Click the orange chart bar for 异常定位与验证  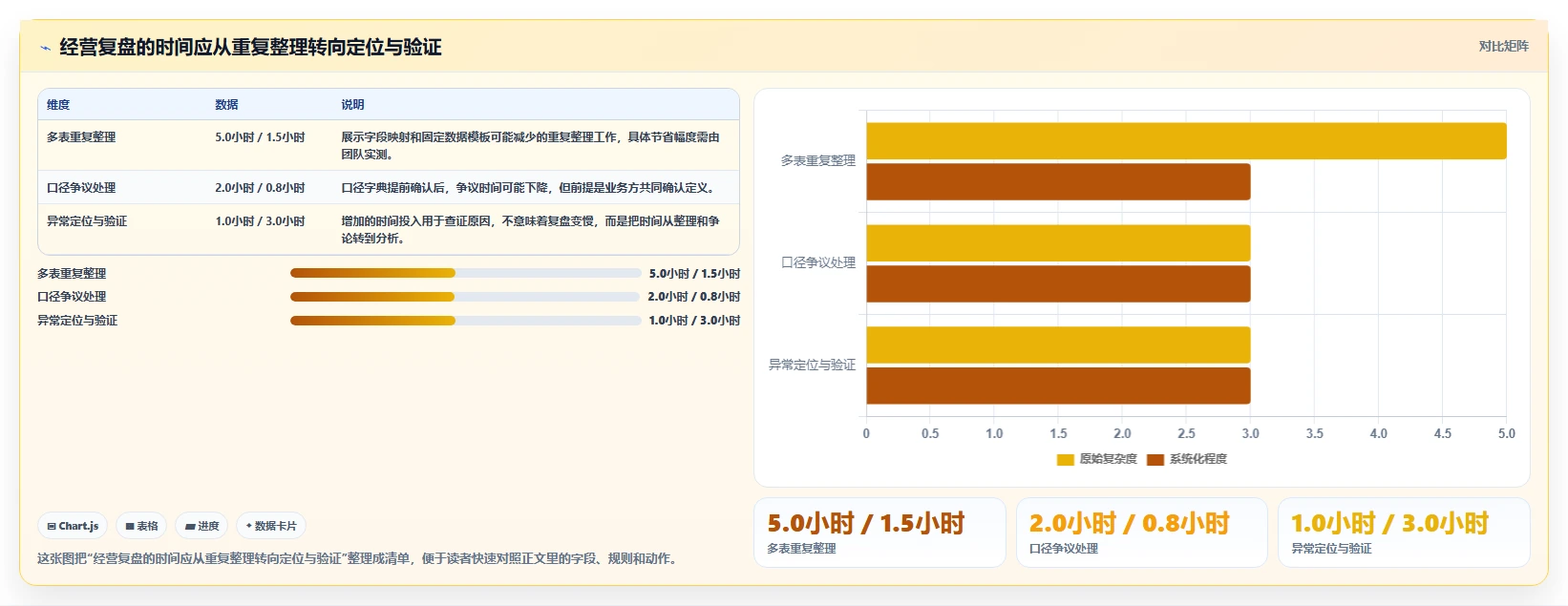pos(1058,386)
